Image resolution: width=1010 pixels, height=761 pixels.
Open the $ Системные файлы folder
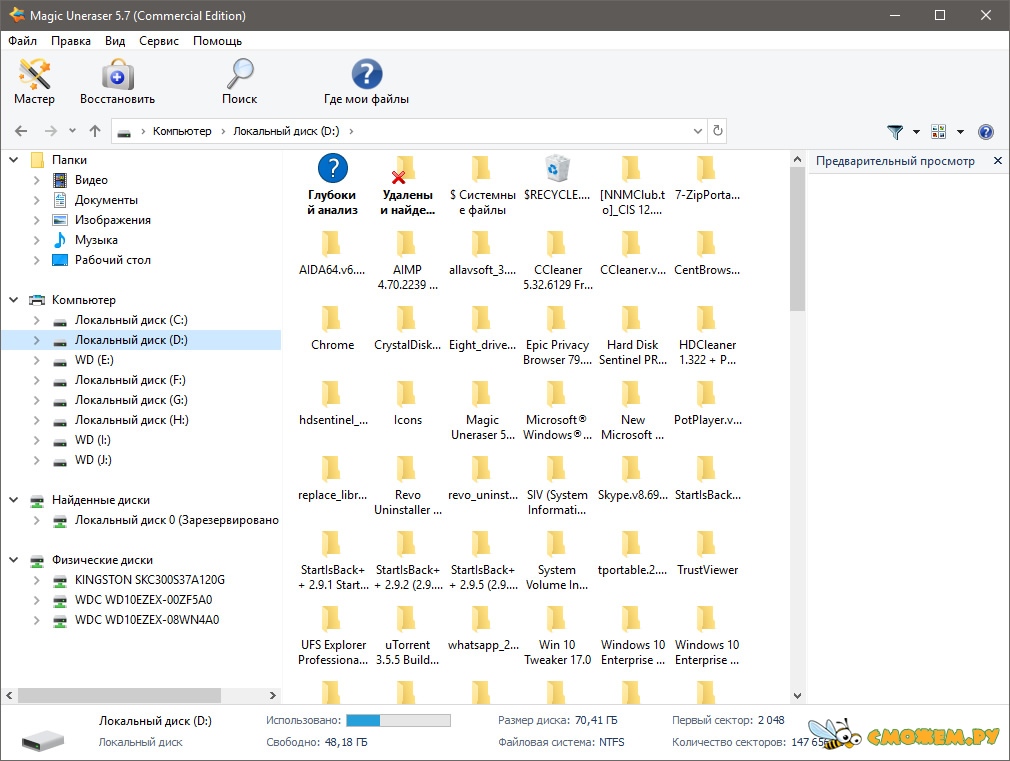[482, 185]
